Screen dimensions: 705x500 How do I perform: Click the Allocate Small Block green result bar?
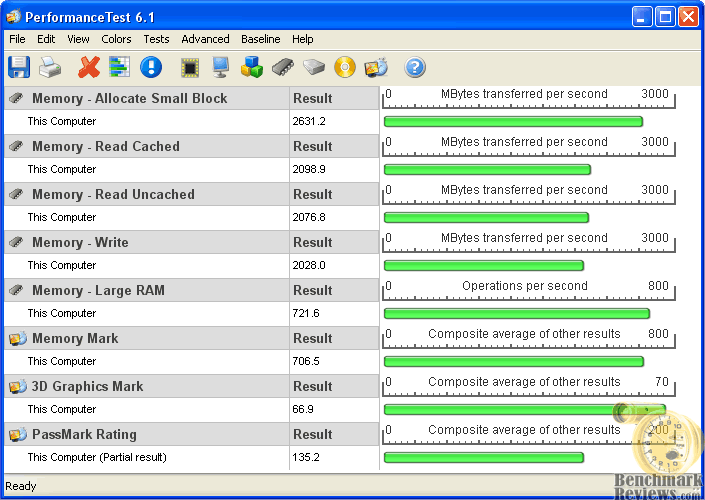click(513, 121)
